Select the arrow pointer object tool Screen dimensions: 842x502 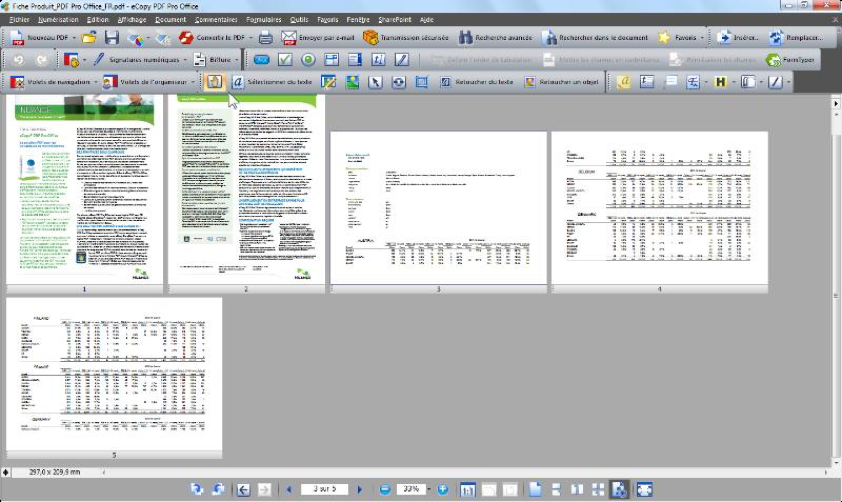pyautogui.click(x=375, y=82)
